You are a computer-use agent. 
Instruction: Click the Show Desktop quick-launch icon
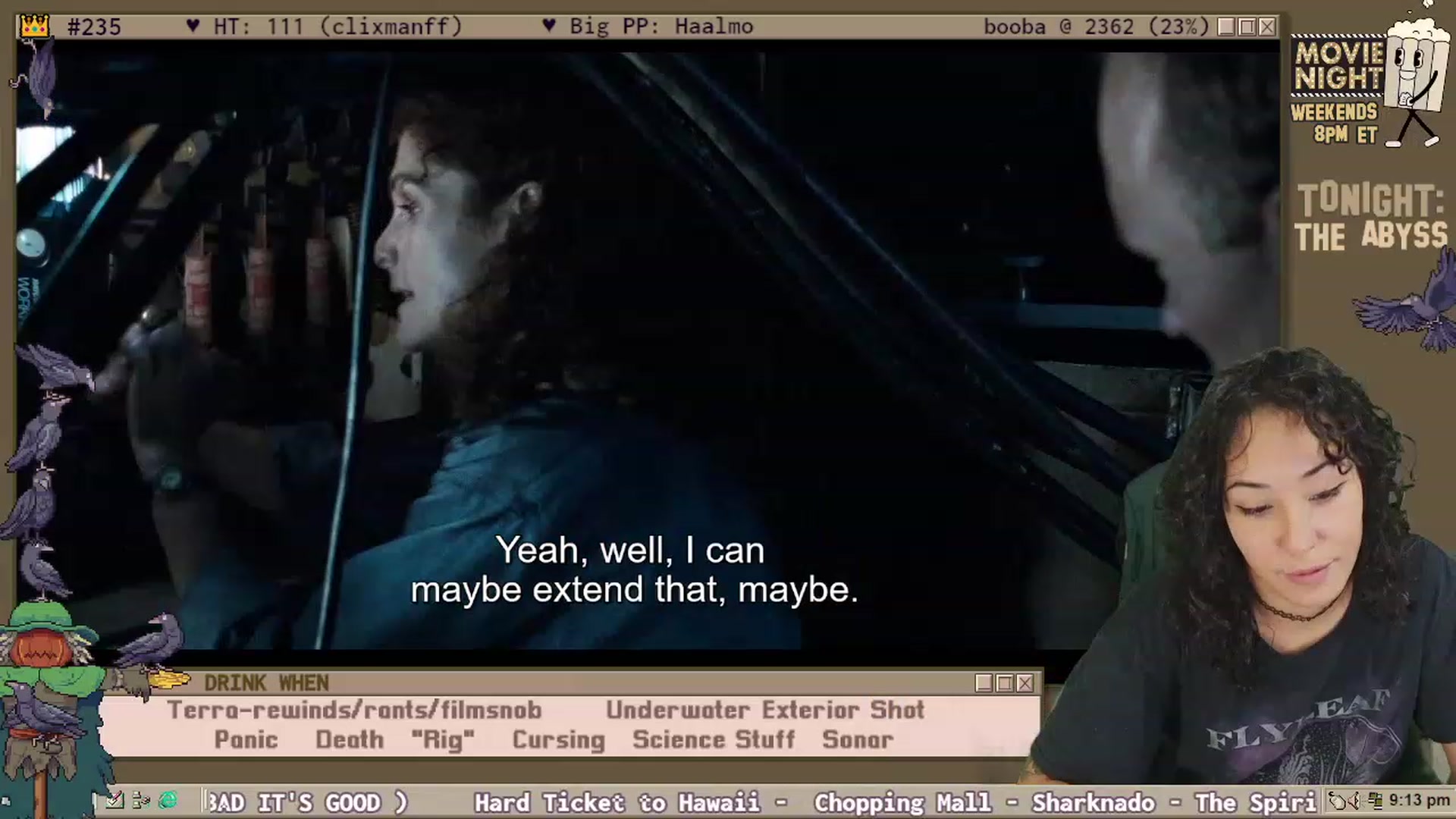pos(115,800)
